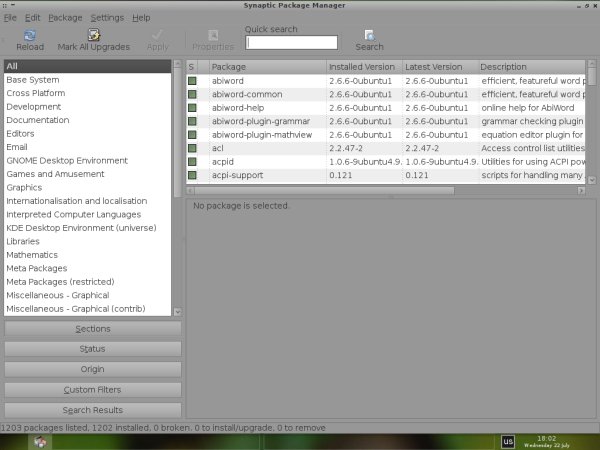This screenshot has width=600, height=450.
Task: Open the Settings menu
Action: [x=107, y=18]
